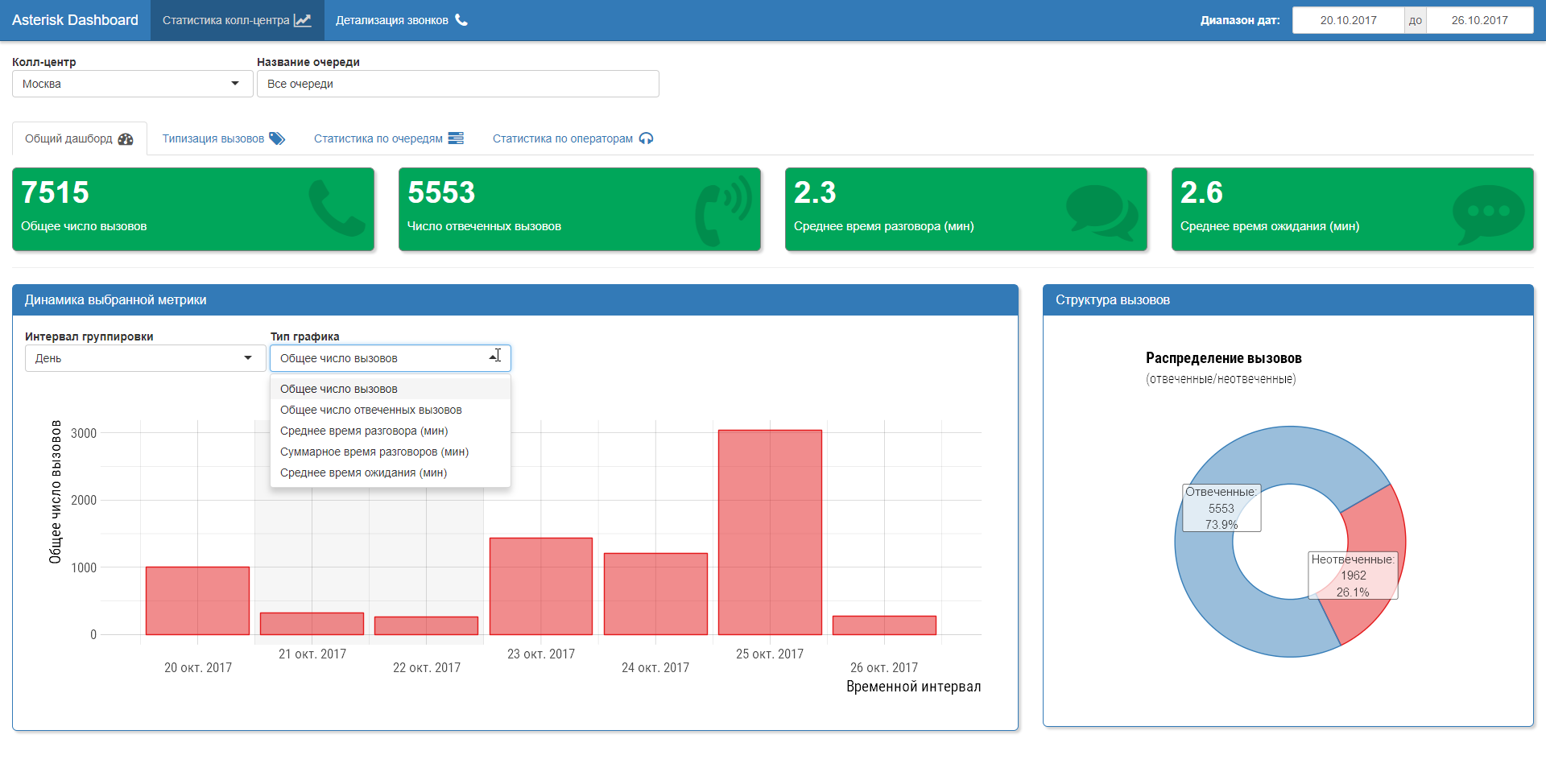Click the 3000 y-axis tick label
Viewport: 1546px width, 784px height.
point(84,433)
